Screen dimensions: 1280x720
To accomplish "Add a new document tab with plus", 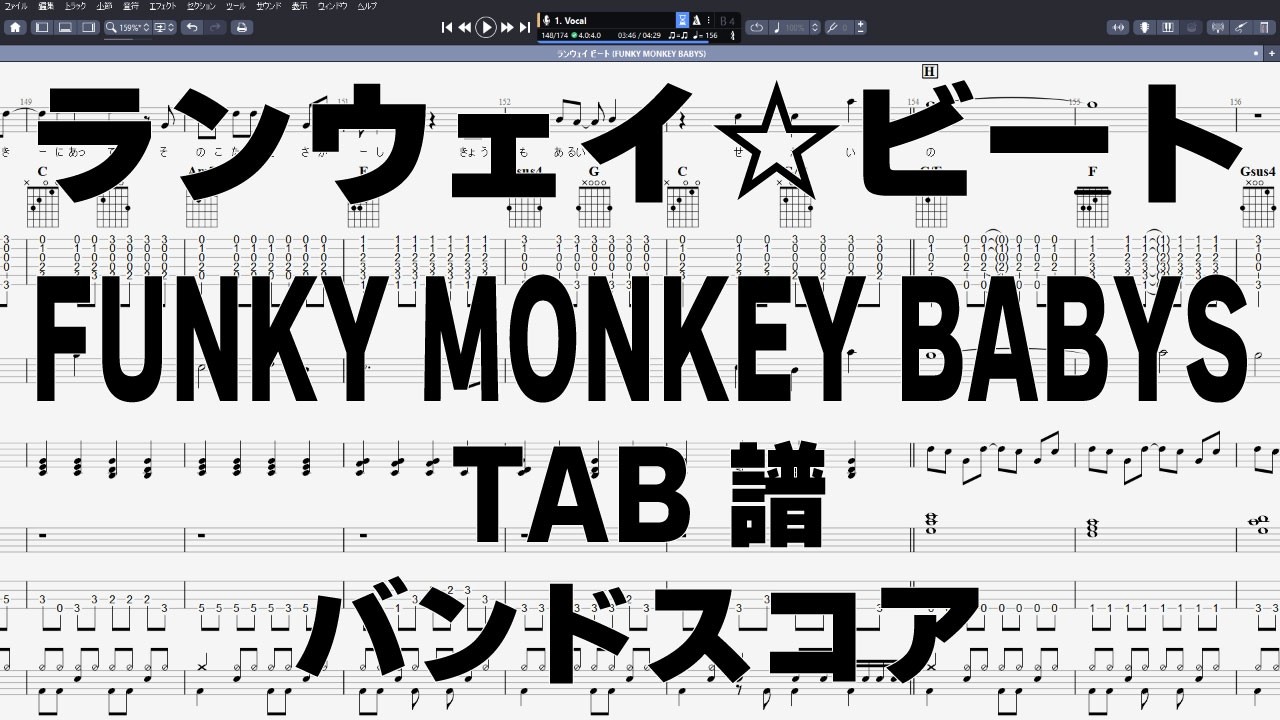I will coord(1271,53).
